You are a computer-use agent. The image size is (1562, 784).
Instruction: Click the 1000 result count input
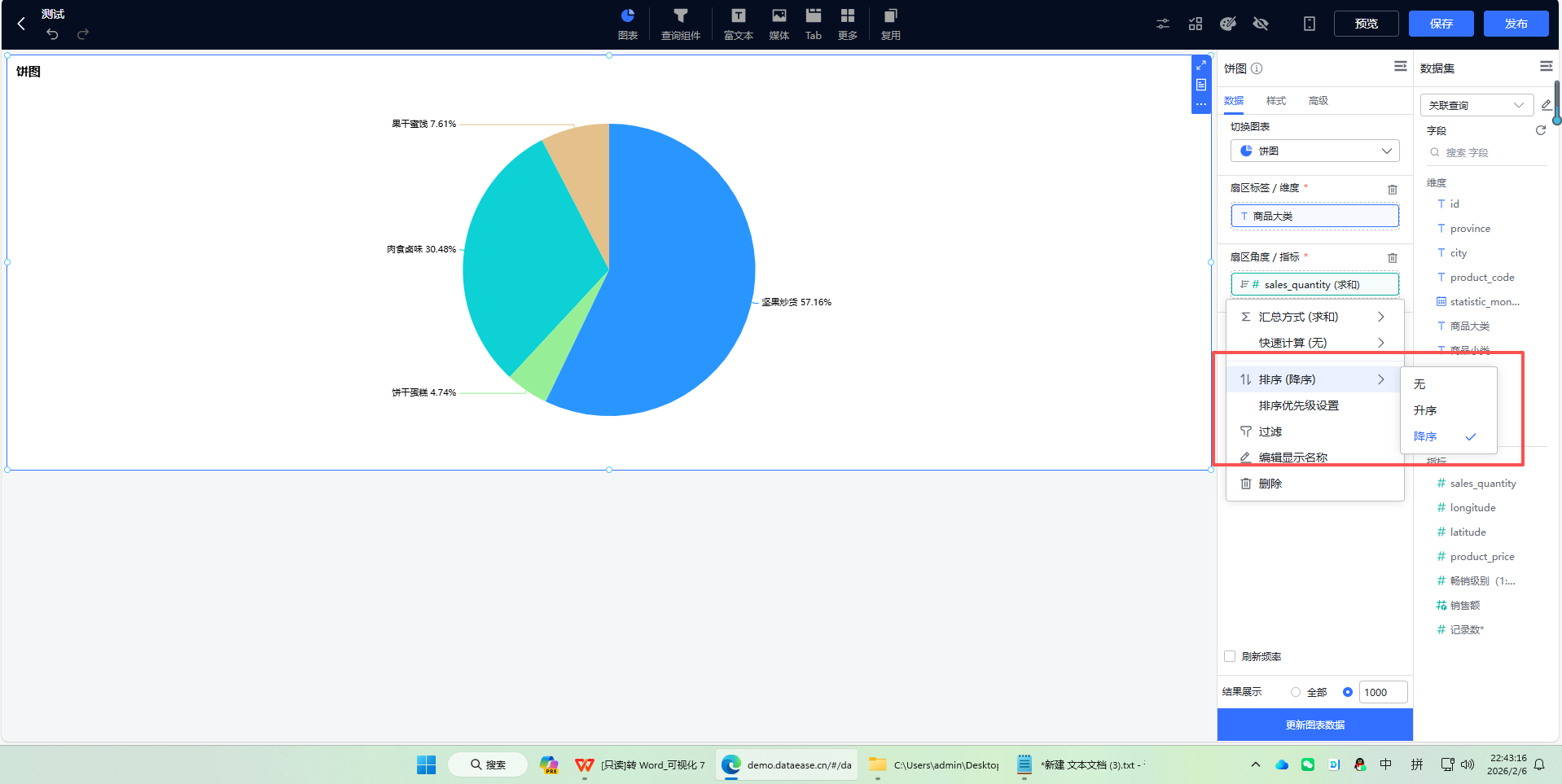(x=1384, y=692)
